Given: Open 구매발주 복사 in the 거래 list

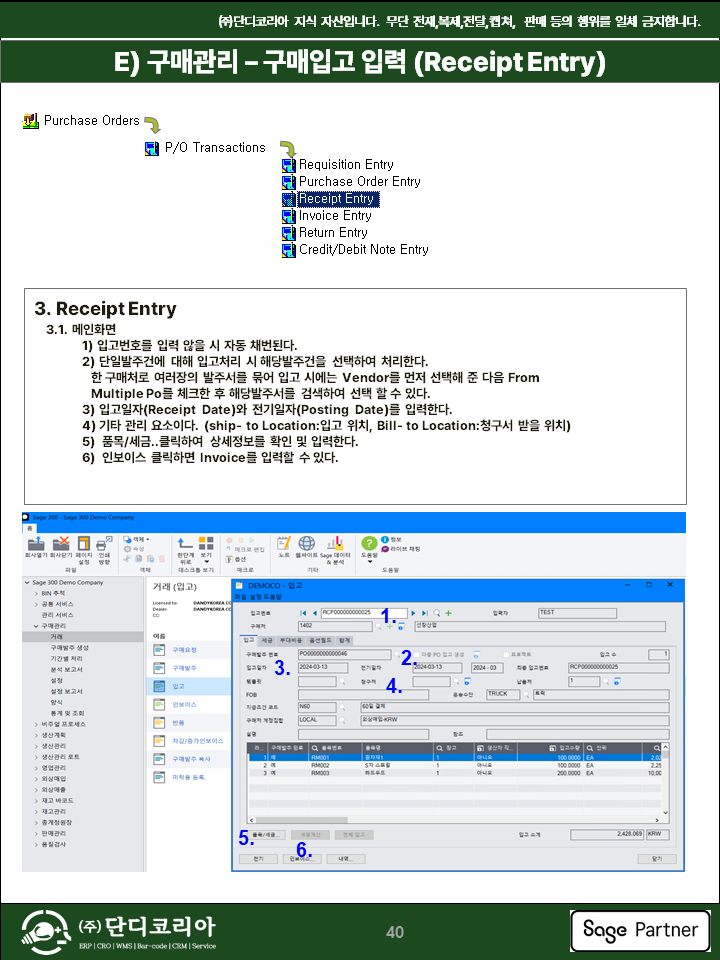Looking at the screenshot, I should pyautogui.click(x=191, y=759).
